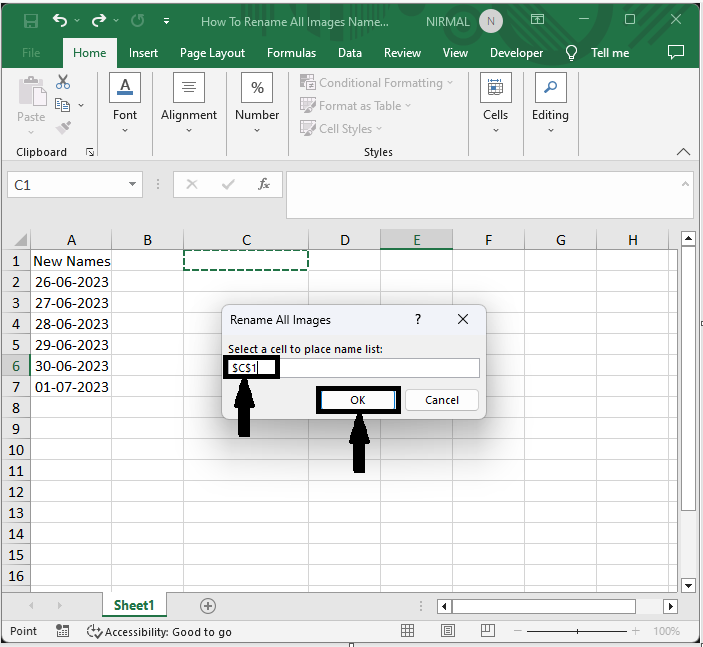Confirm the formula bar entry checkmark
This screenshot has height=647, width=703.
[228, 184]
